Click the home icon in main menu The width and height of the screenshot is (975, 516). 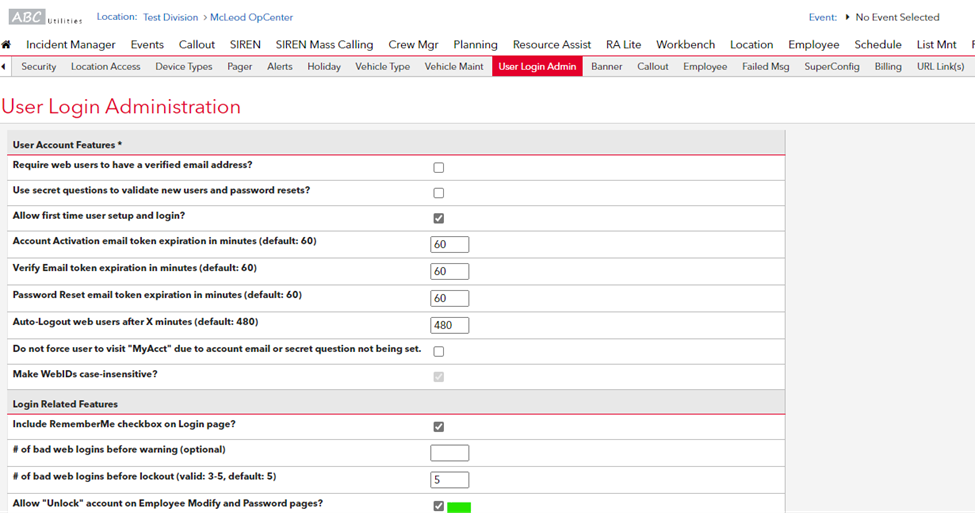pyautogui.click(x=6, y=45)
